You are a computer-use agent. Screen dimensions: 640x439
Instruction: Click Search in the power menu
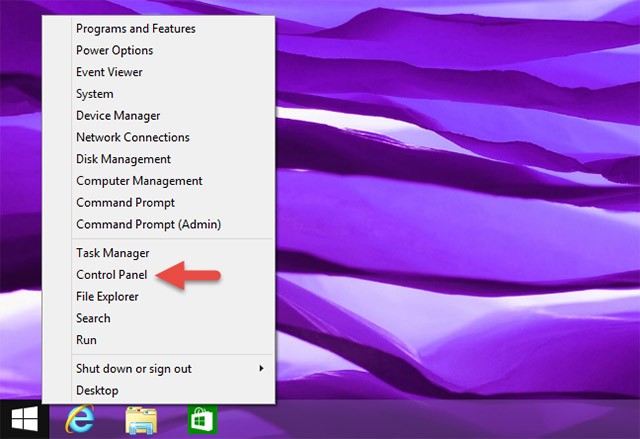[93, 318]
